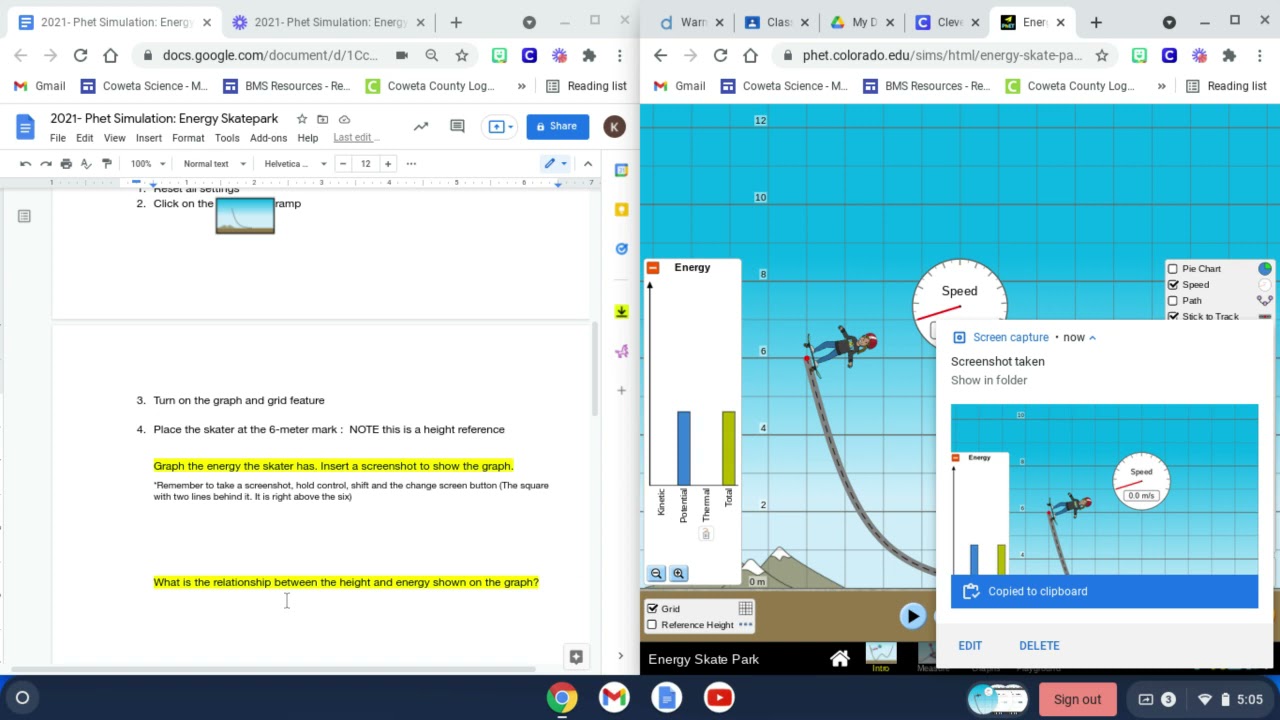Move document with the folder icon
1280x720 pixels.
pos(322,119)
